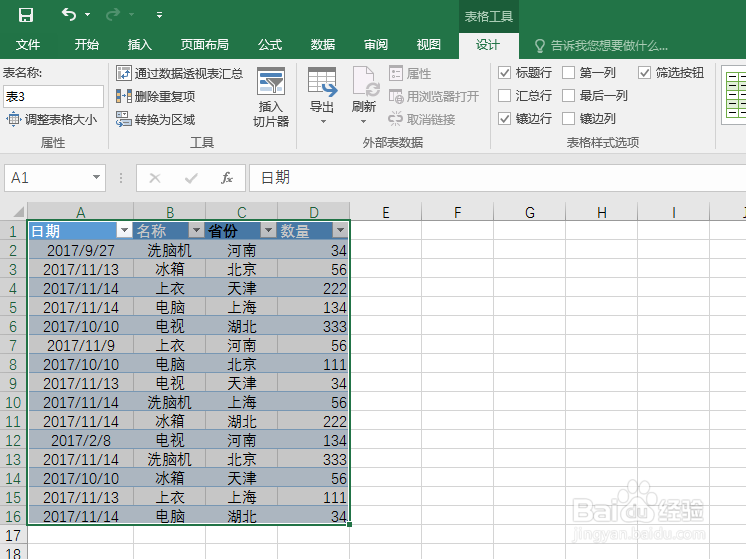Image resolution: width=746 pixels, height=559 pixels.
Task: Switch to the 公式 tab
Action: point(270,45)
